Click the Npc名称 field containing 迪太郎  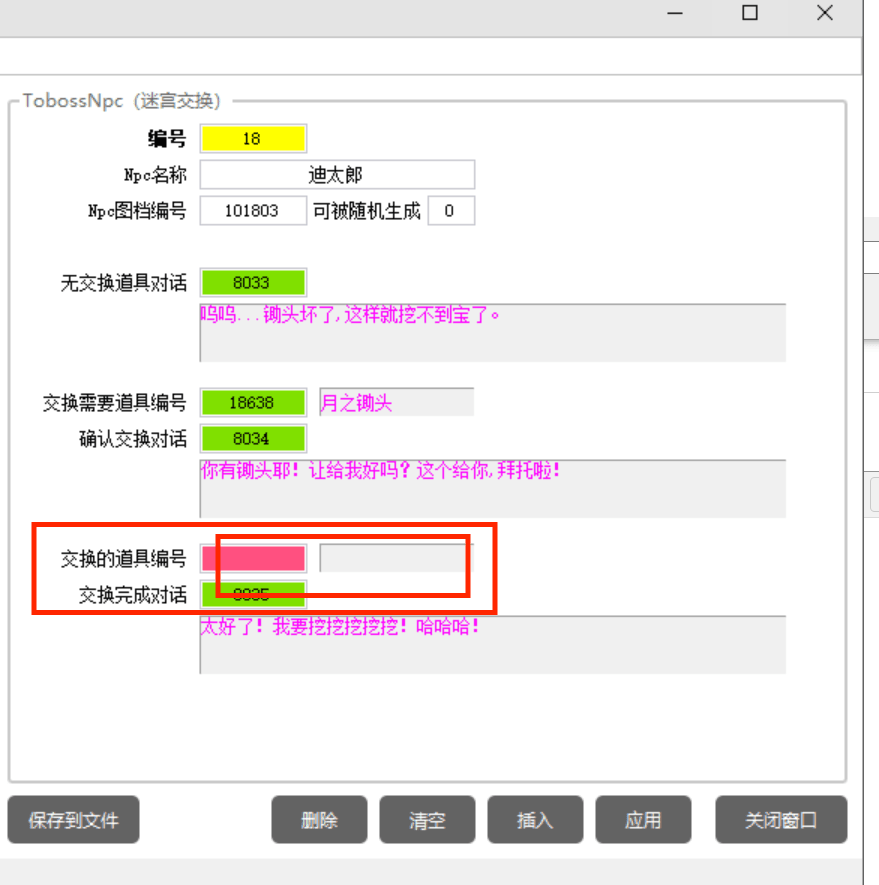(x=337, y=174)
